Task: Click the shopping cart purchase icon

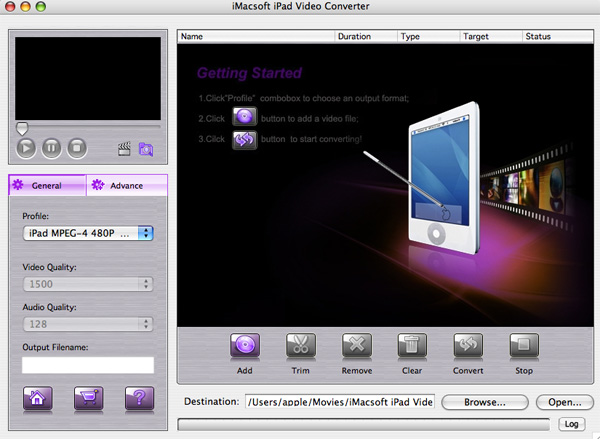Action: 88,399
